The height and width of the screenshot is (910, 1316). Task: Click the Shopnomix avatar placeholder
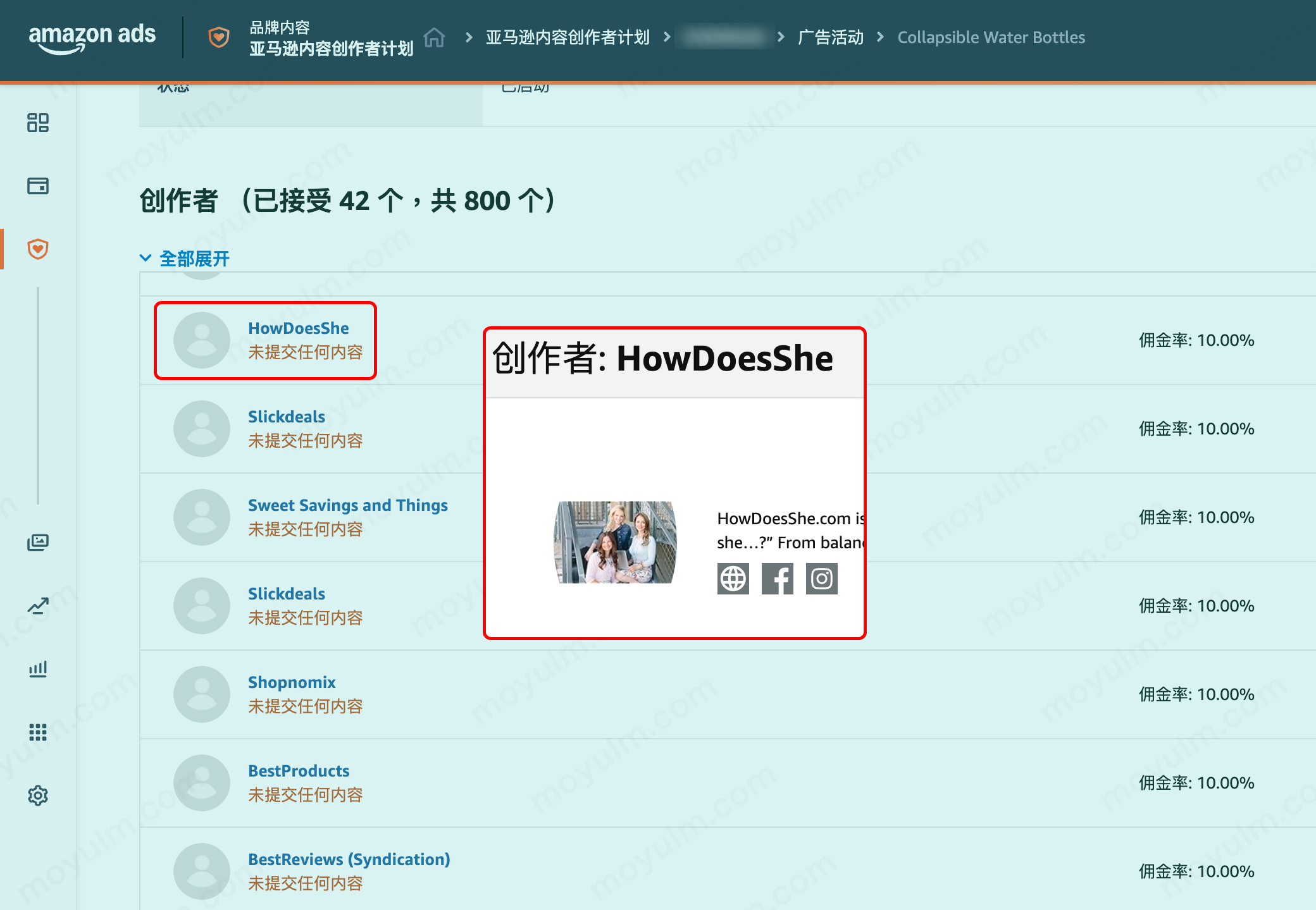(x=202, y=694)
